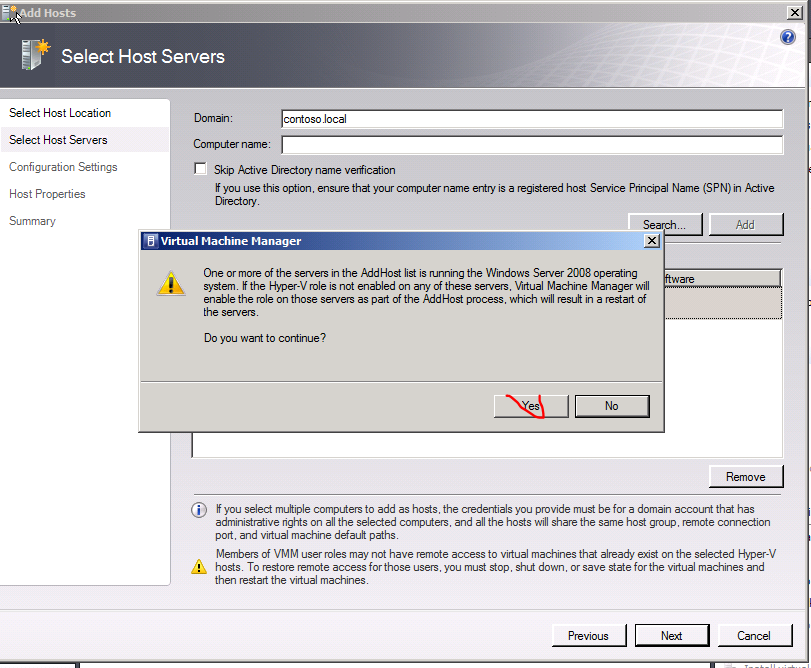
Task: Decline by clicking the No button
Action: point(612,406)
